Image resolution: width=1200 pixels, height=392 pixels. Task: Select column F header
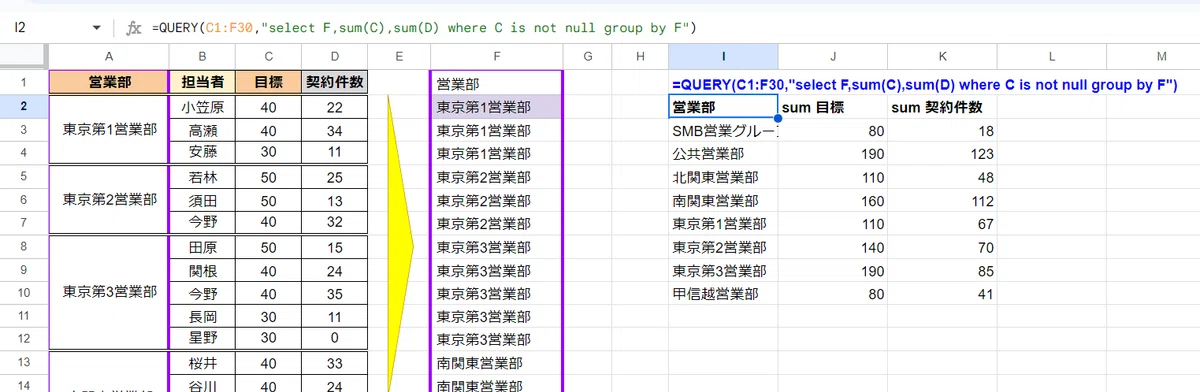(496, 57)
